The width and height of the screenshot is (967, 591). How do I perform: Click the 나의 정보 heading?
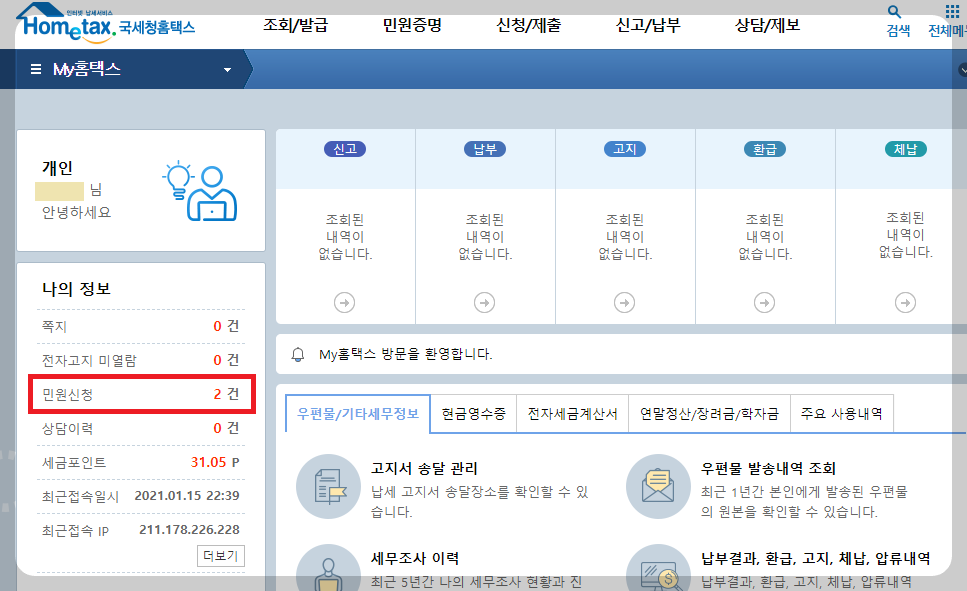[76, 289]
